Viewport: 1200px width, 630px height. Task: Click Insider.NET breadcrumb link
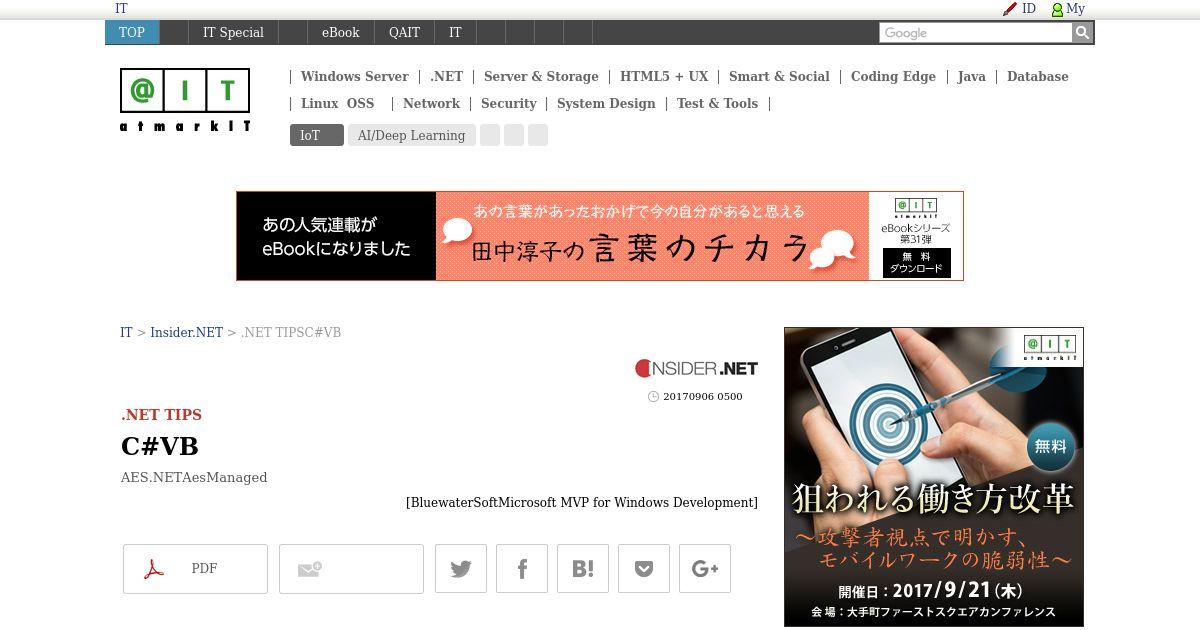186,333
